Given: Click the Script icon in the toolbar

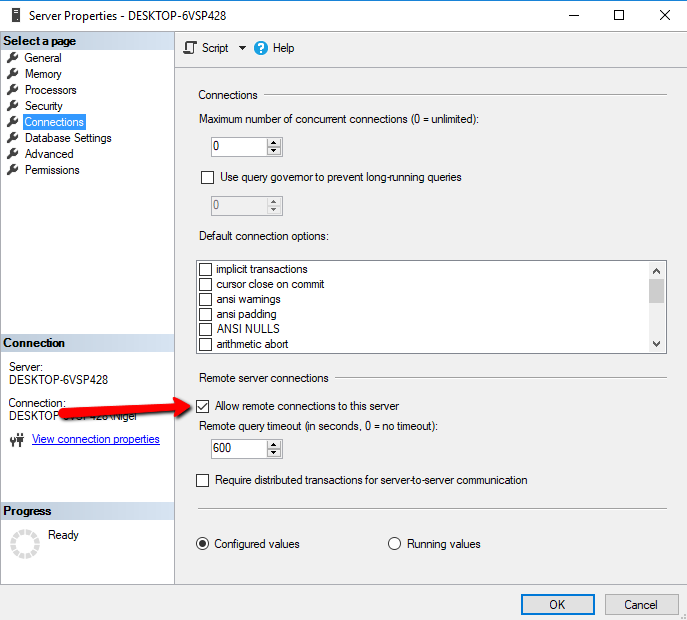Looking at the screenshot, I should click(190, 48).
